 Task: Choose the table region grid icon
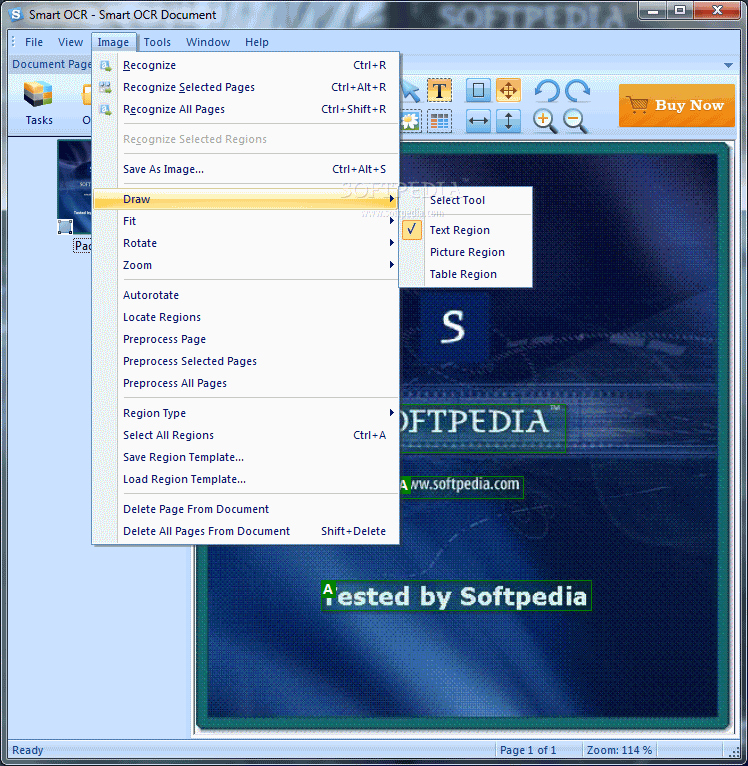click(439, 121)
